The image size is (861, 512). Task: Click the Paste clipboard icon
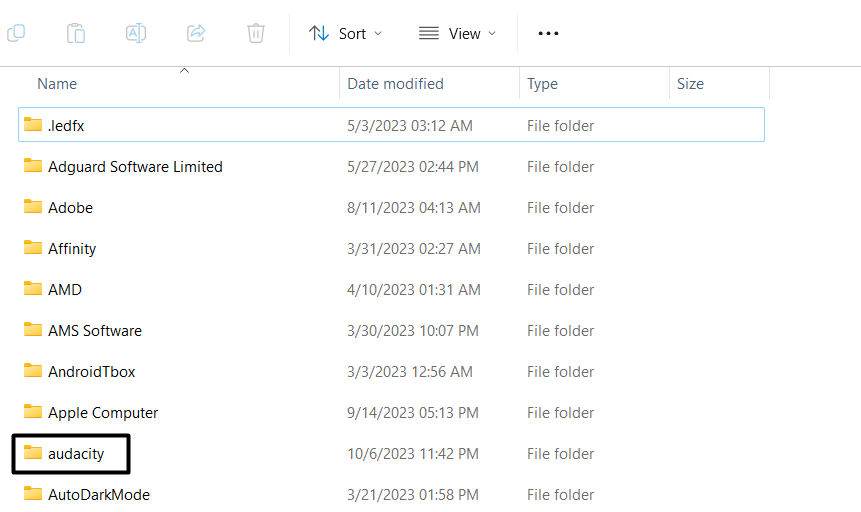point(76,33)
